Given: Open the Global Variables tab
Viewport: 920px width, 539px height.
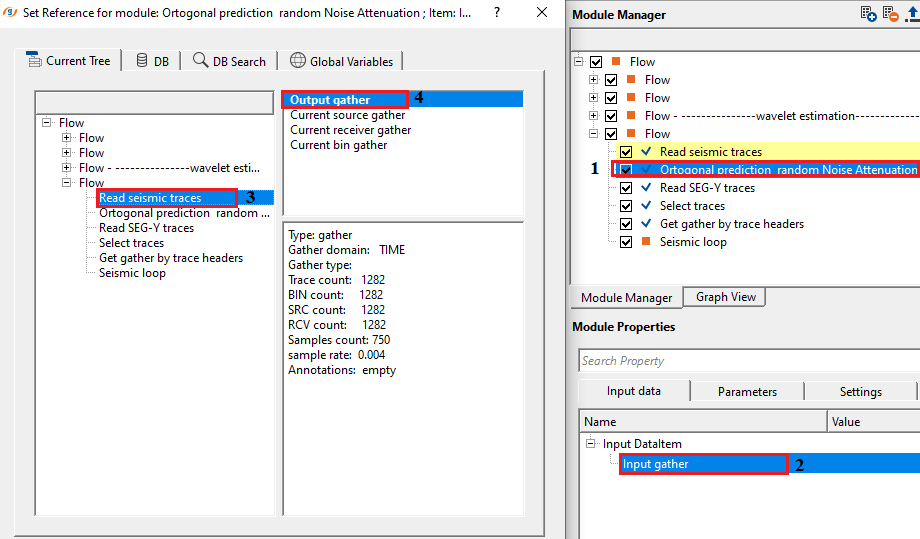Looking at the screenshot, I should click(x=342, y=61).
